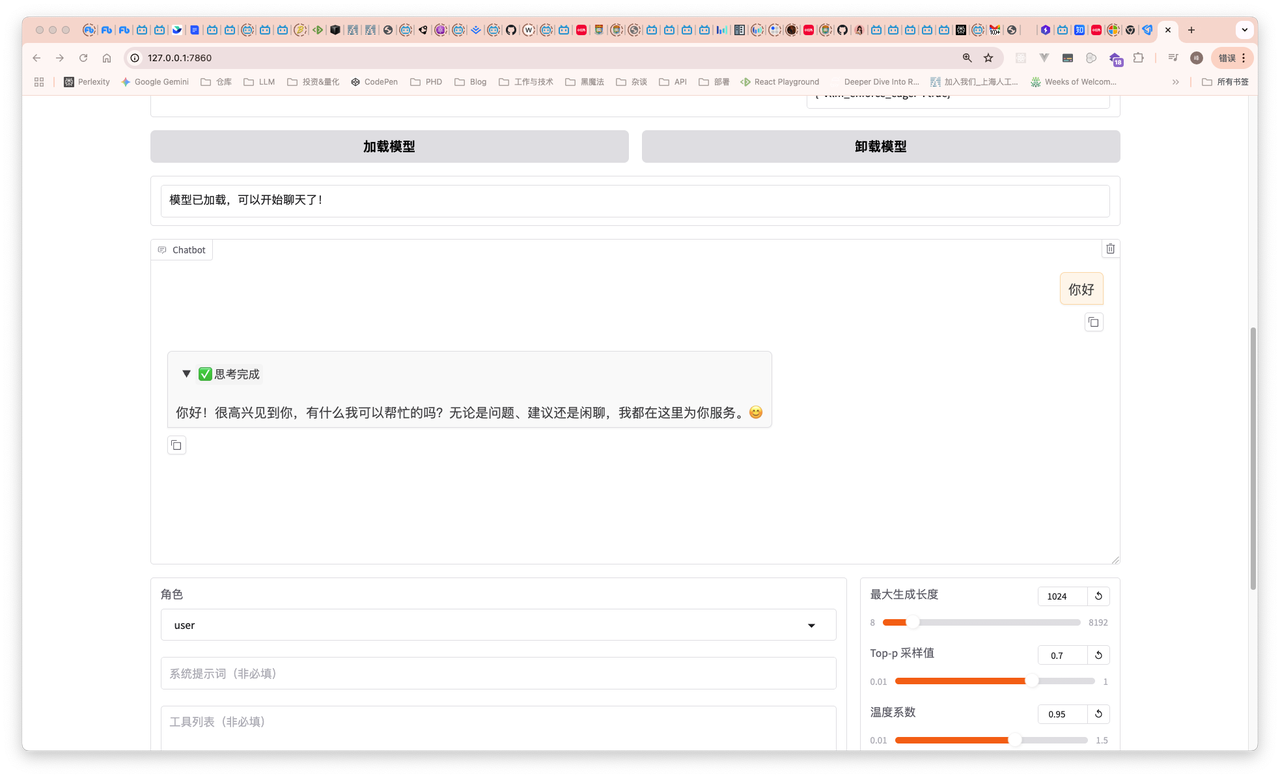The height and width of the screenshot is (778, 1280).
Task: Click the 加载模型 button
Action: (389, 146)
